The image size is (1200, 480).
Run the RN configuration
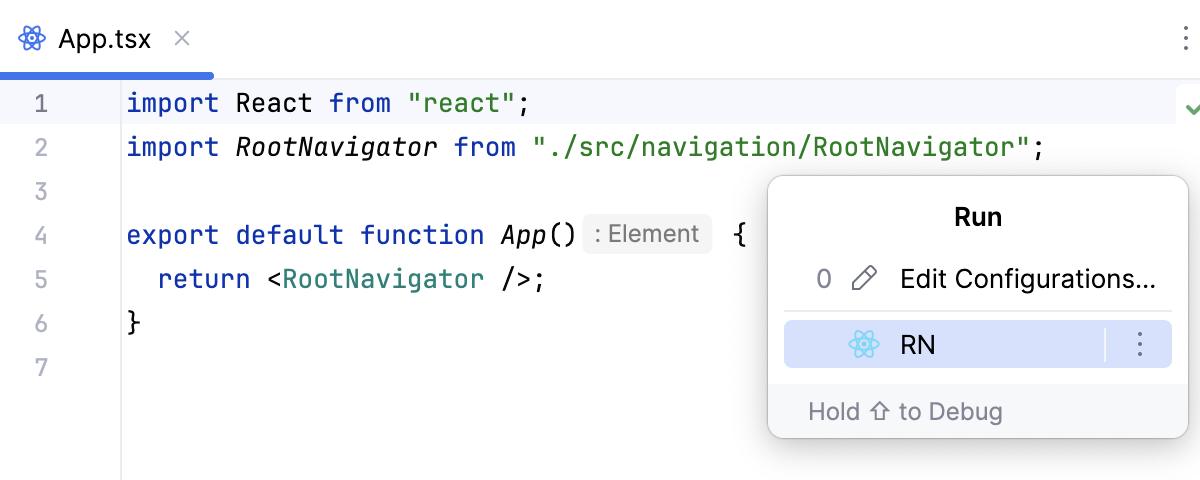tap(918, 345)
